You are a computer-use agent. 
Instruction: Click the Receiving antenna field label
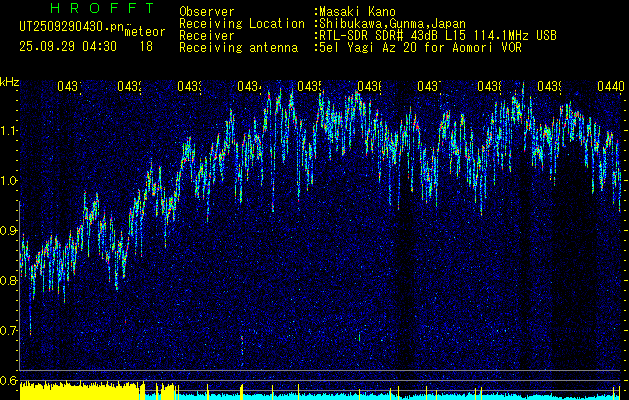[238, 47]
